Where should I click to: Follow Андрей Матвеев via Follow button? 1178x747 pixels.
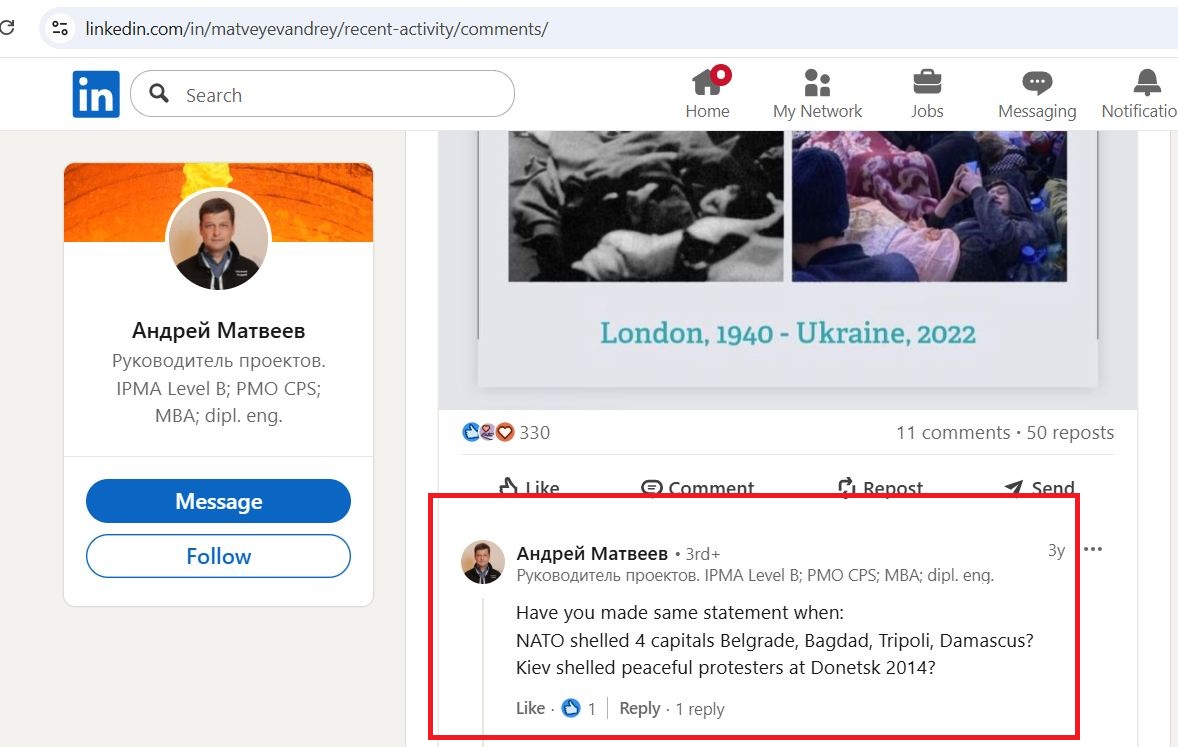point(218,556)
